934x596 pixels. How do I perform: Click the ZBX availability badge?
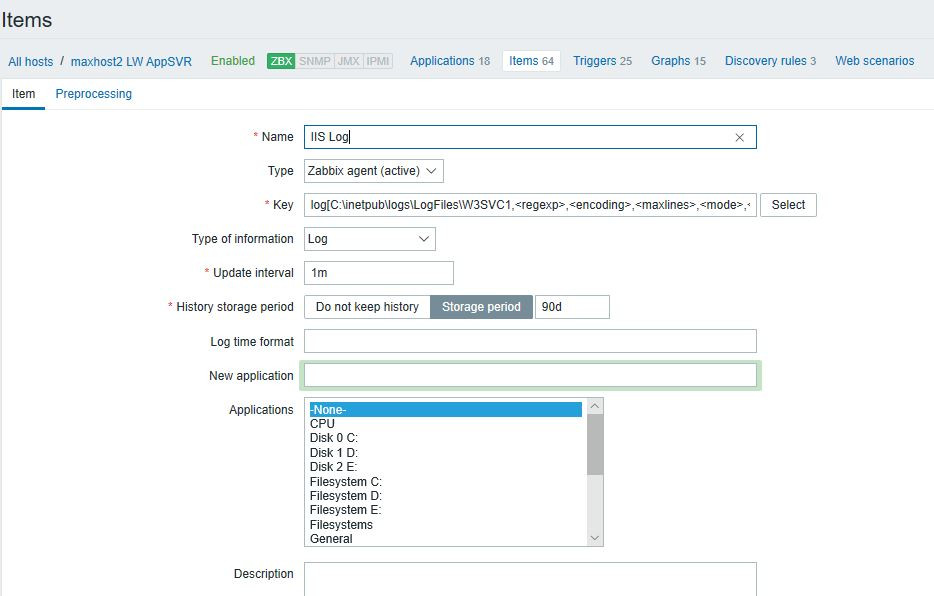pos(281,61)
